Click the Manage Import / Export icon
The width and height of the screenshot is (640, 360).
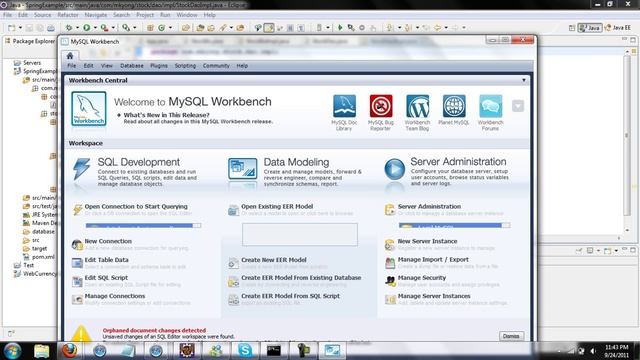[x=390, y=263]
